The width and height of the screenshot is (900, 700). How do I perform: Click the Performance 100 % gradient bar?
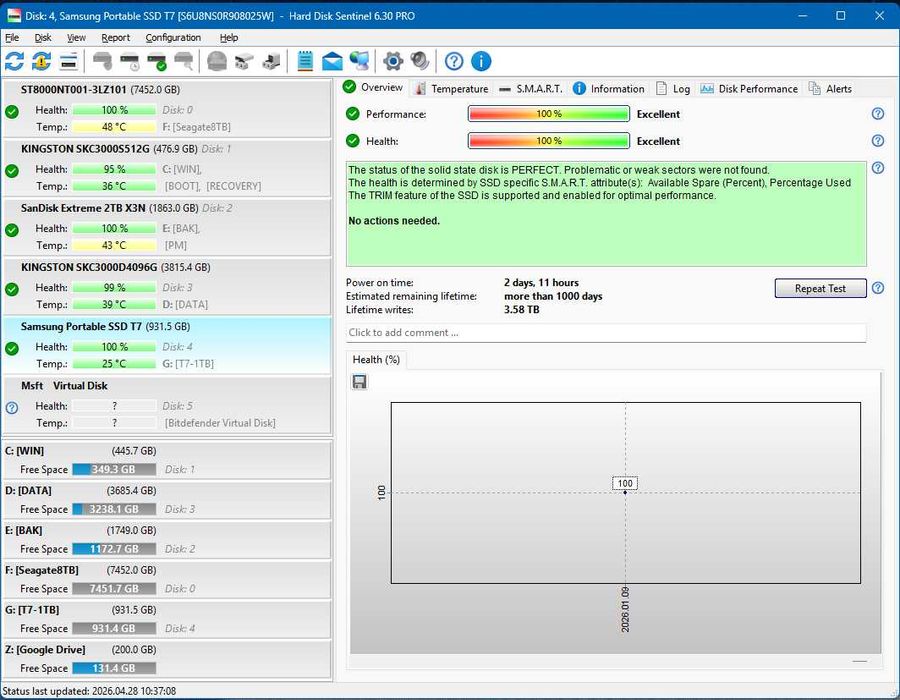click(549, 114)
